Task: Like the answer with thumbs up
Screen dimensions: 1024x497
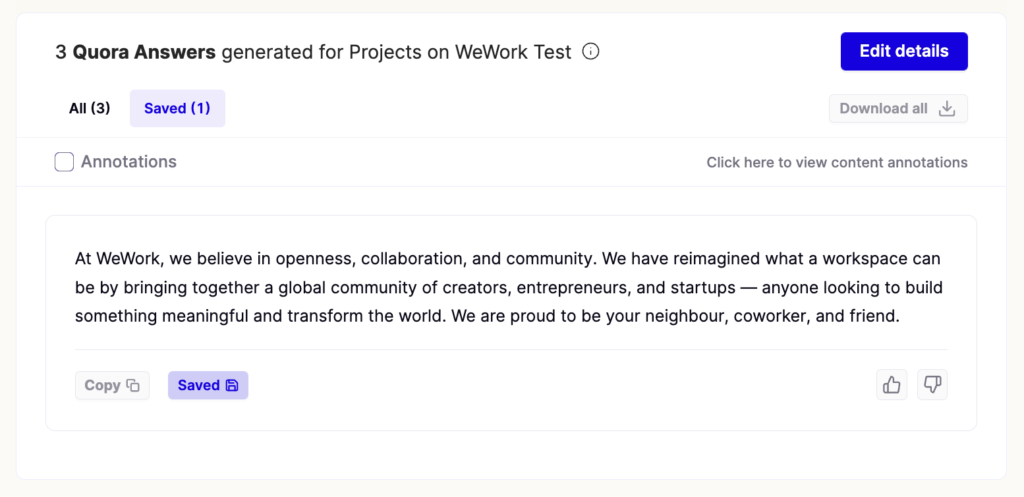Action: pyautogui.click(x=892, y=385)
